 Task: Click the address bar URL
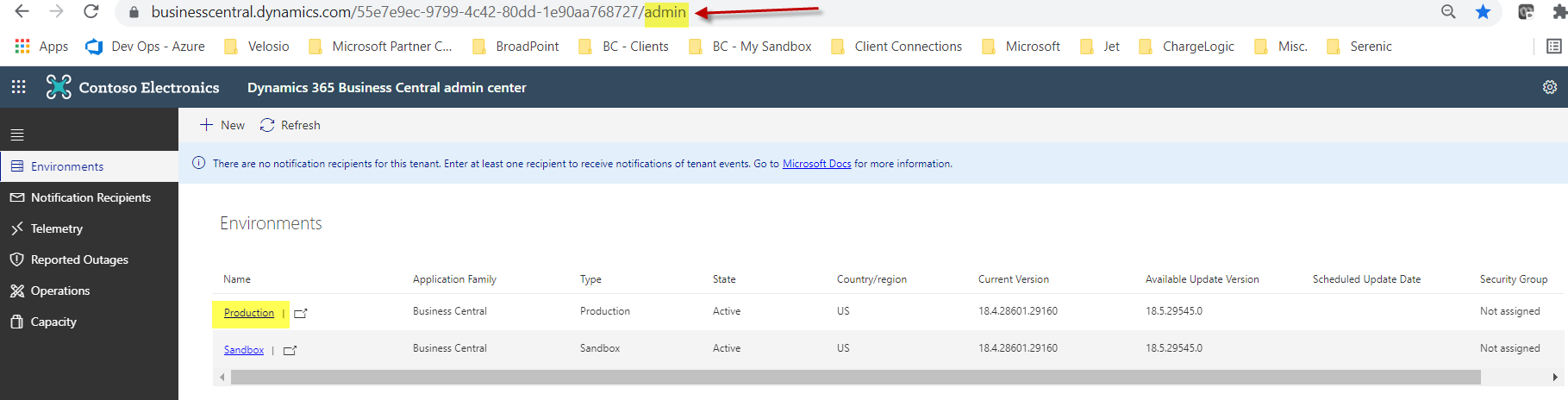419,12
